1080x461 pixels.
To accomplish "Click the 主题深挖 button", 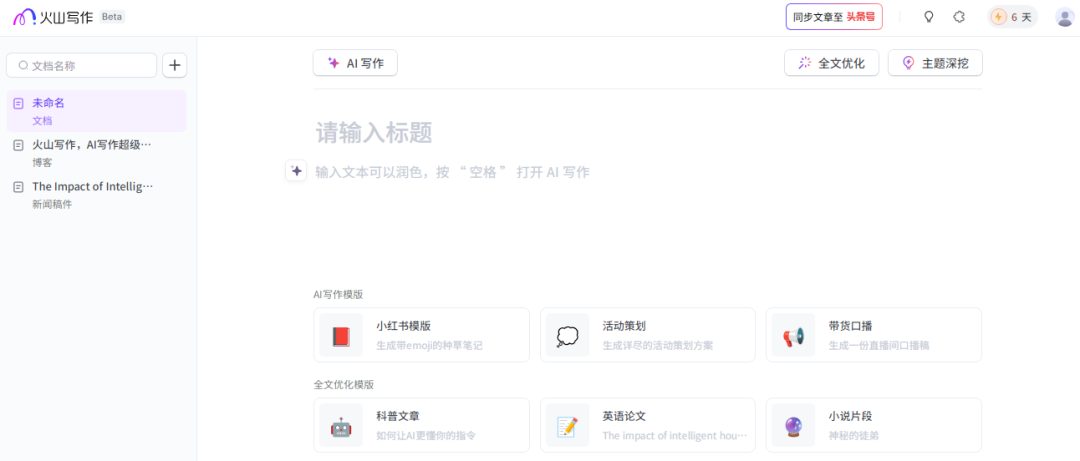I will tap(935, 63).
